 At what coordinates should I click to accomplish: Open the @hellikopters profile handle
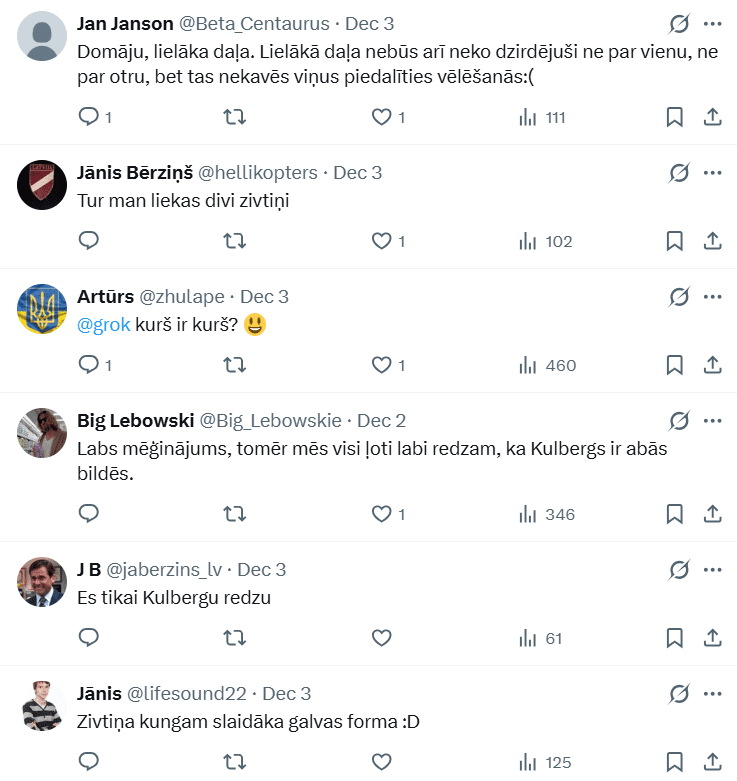(258, 173)
